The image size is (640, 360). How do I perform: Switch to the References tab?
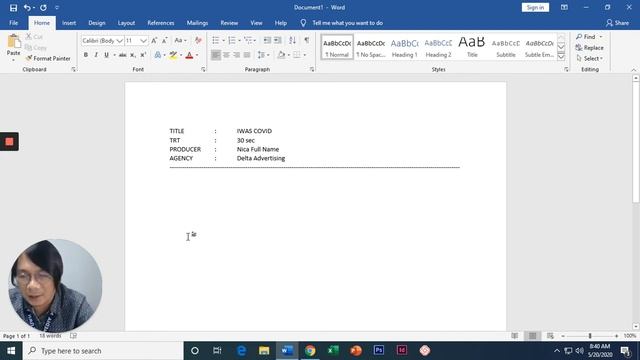pos(161,23)
